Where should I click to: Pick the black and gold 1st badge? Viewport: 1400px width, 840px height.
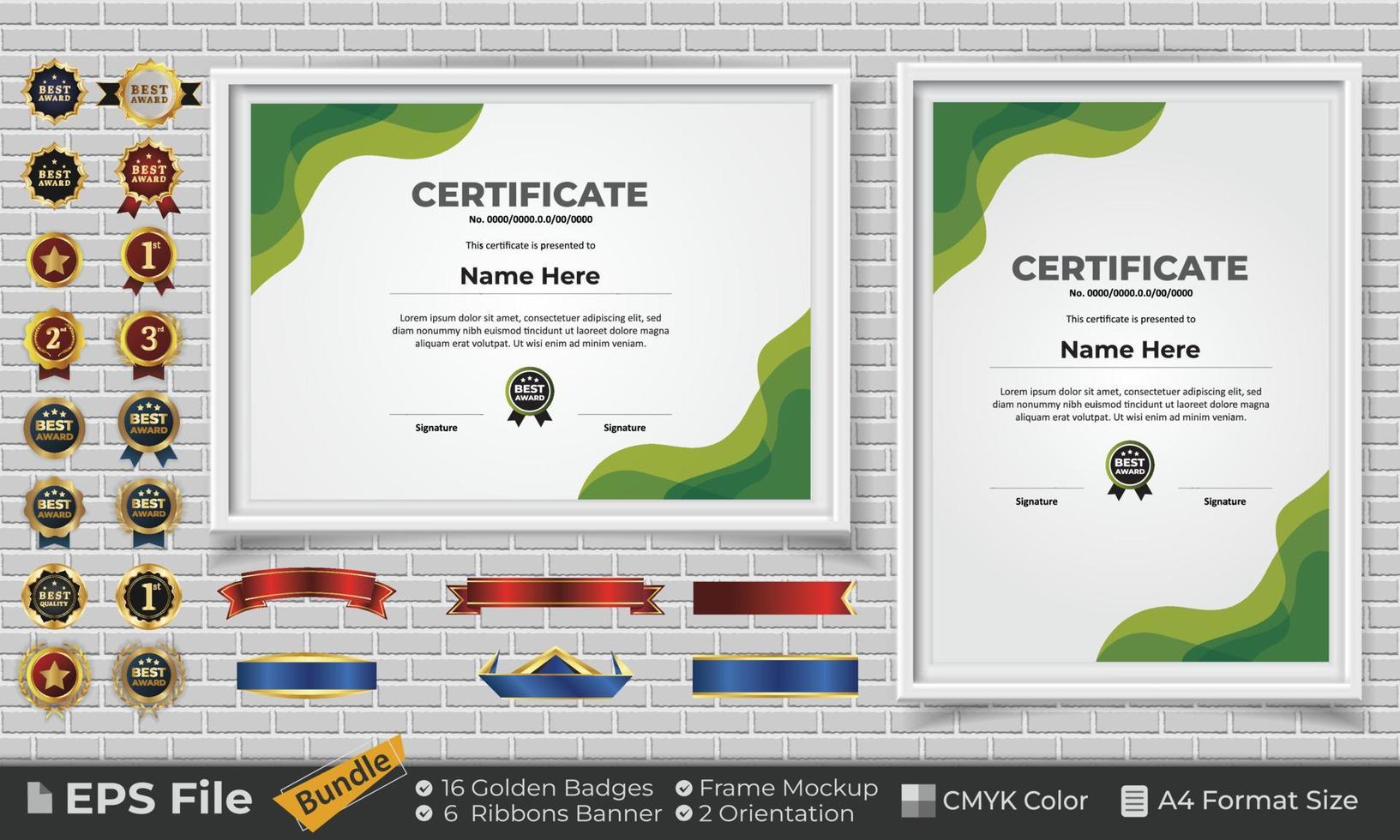pos(148,597)
